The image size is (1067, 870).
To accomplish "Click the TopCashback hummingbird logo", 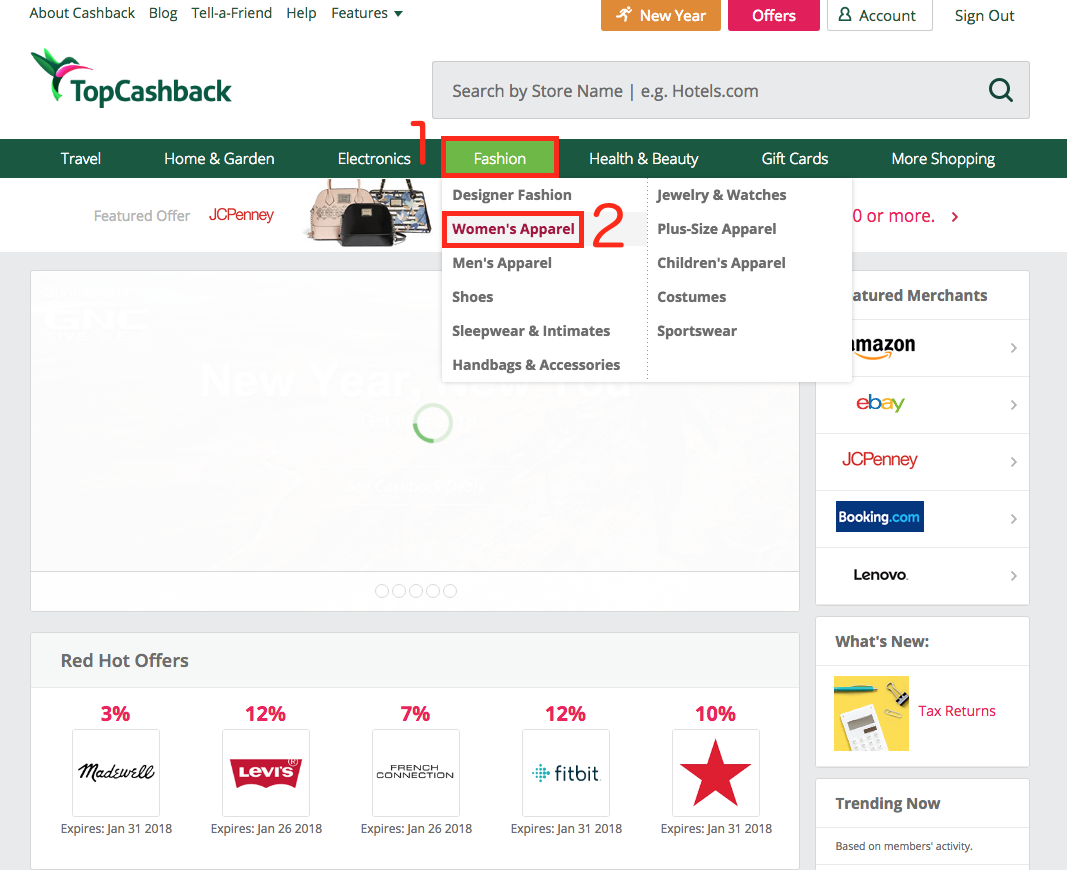I will coord(131,79).
